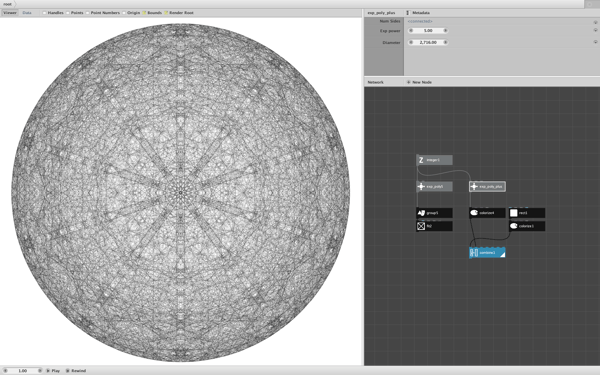Enable the Point Numbers checkbox
This screenshot has height=375, width=600.
[87, 13]
